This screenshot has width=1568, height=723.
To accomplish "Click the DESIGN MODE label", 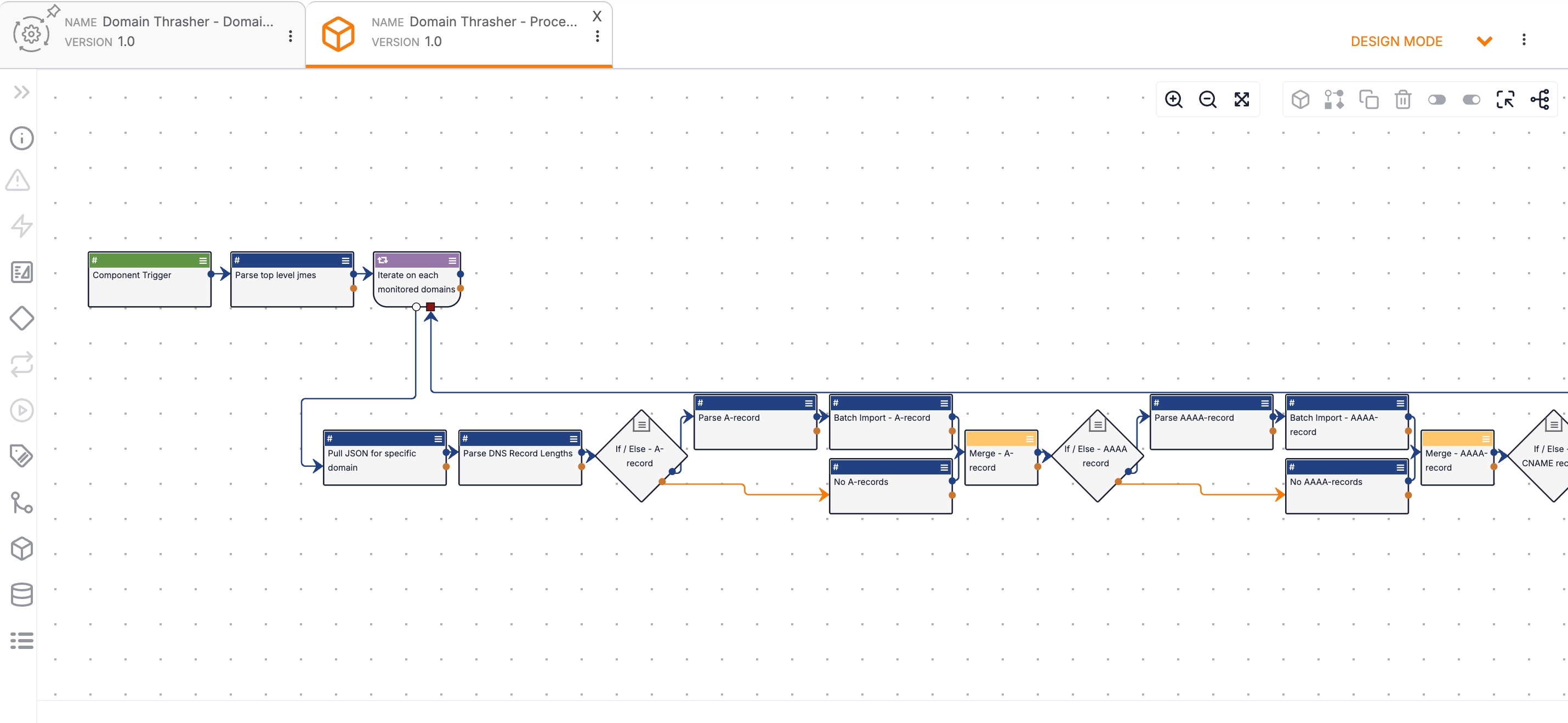I will click(1396, 42).
